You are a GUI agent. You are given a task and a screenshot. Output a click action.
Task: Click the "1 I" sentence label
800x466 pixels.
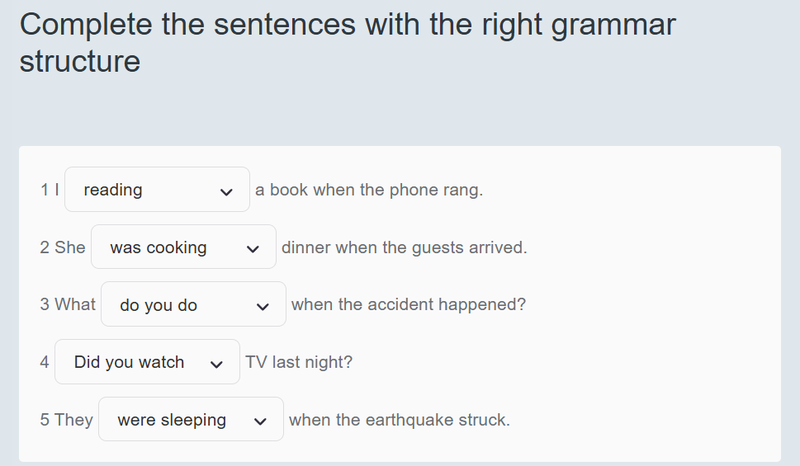[x=50, y=190]
